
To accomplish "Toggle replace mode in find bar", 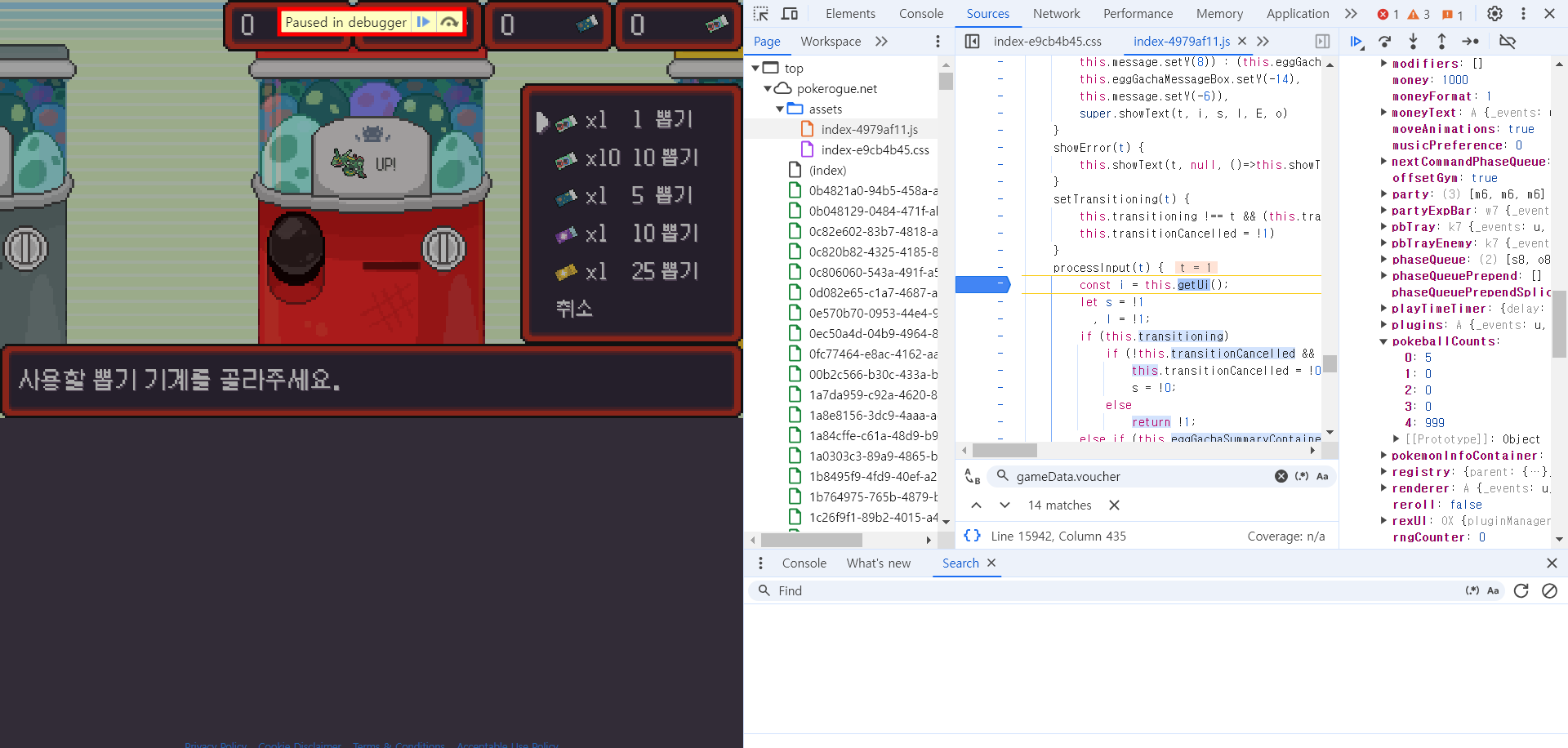I will pos(972,477).
